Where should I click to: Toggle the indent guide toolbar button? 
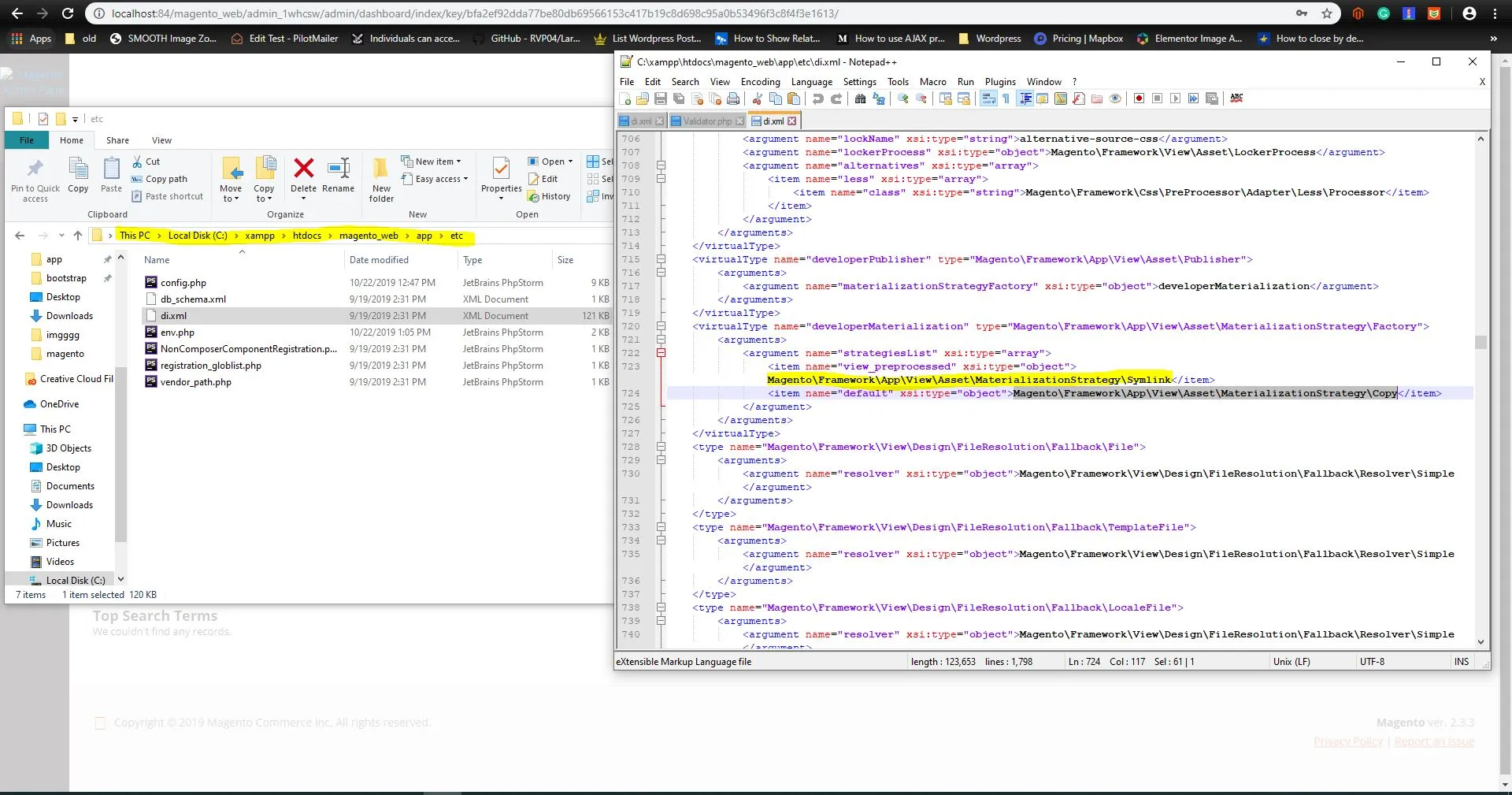1025,98
